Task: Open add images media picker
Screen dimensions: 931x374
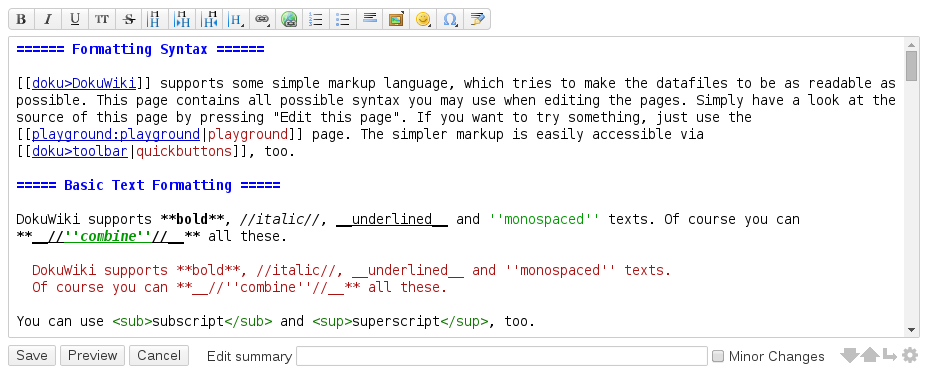Action: point(396,19)
